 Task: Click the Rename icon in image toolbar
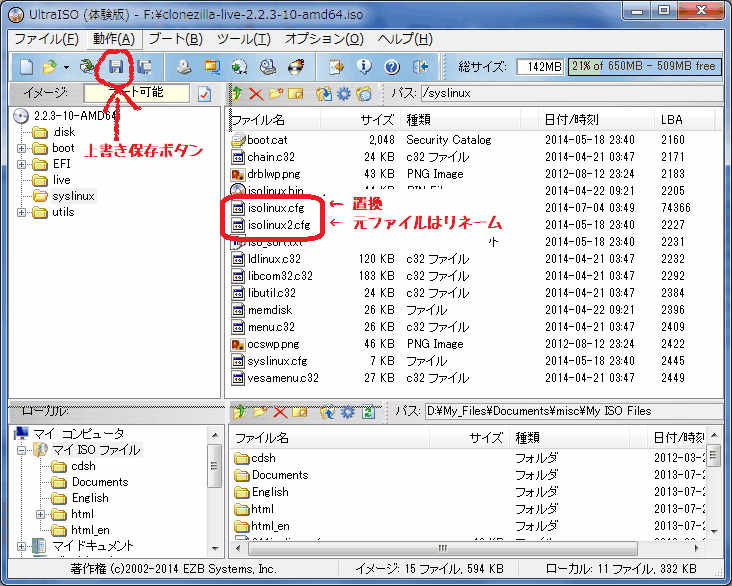point(296,94)
